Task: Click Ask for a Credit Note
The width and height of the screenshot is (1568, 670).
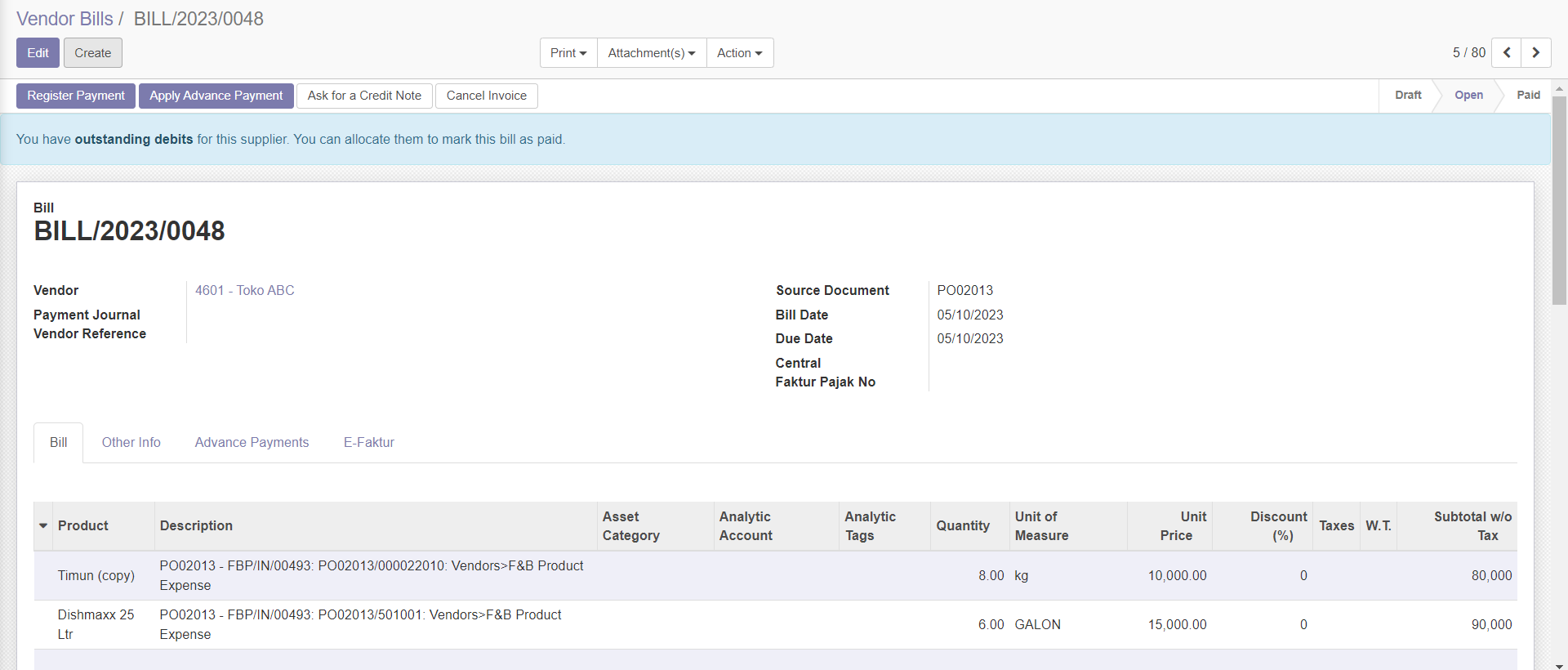Action: pos(364,96)
